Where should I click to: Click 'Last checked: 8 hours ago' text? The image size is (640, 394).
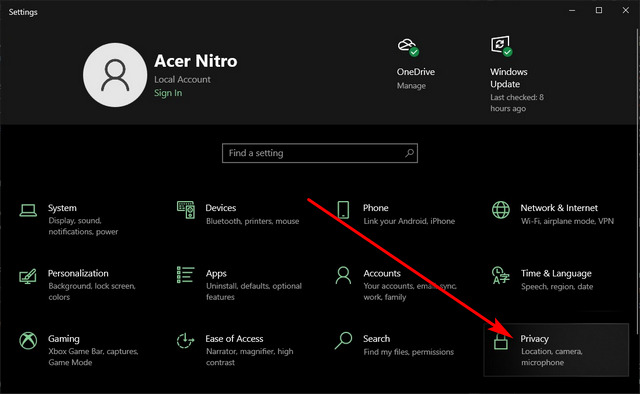click(517, 103)
